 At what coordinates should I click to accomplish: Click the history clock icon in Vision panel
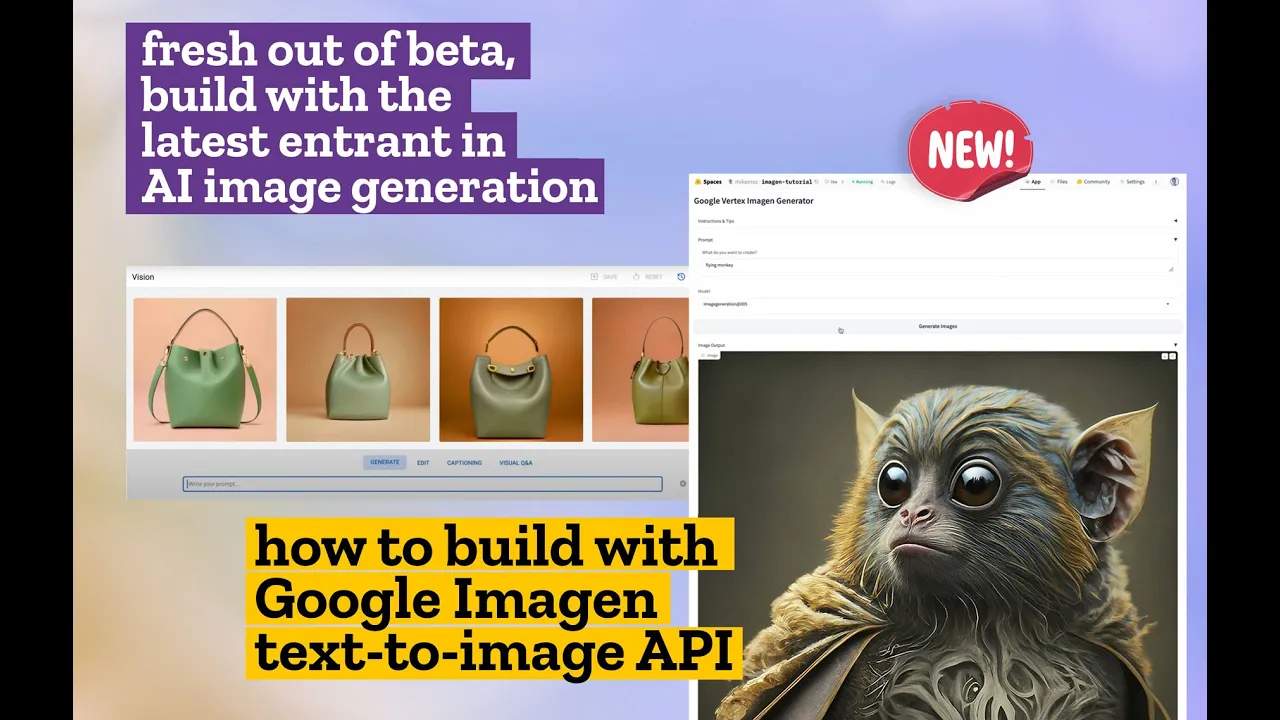[x=681, y=277]
